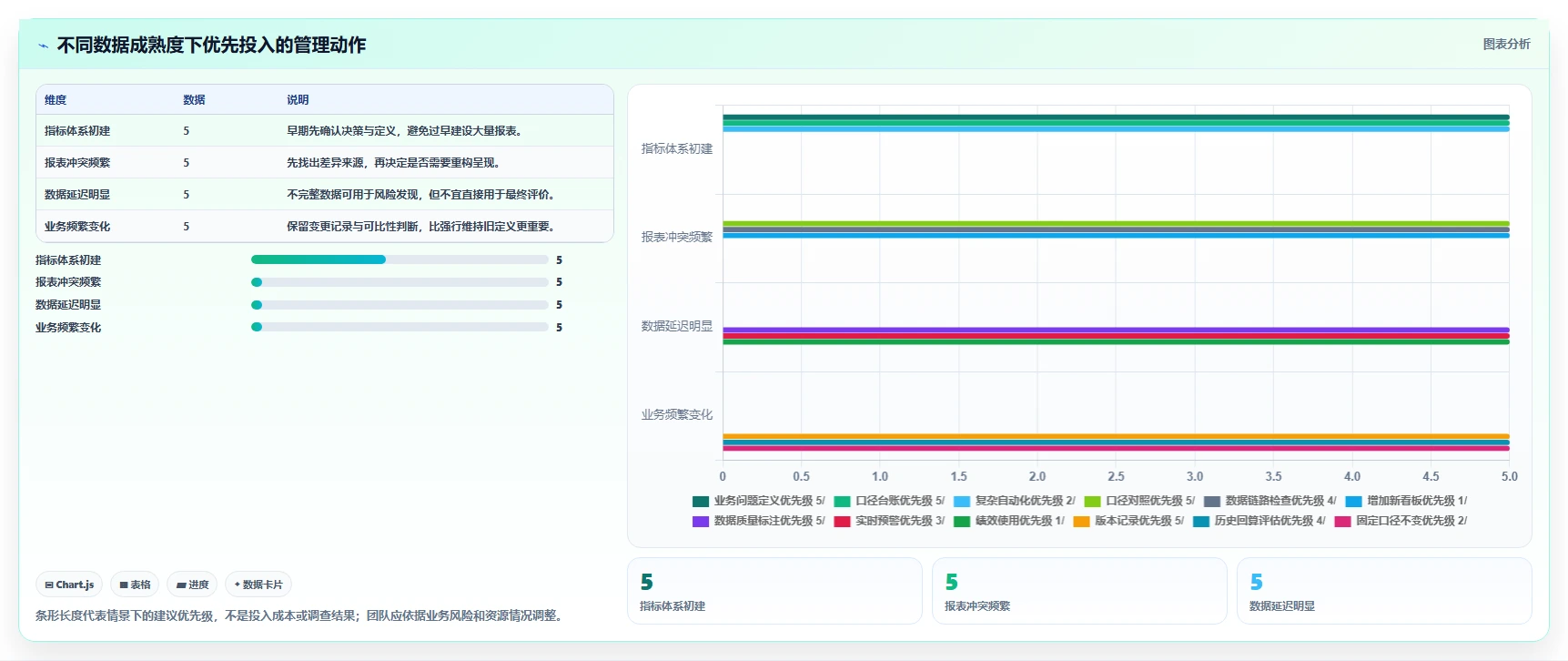Click the 数据卡片 tag chip
Screen dimensions: 1568x661
[x=258, y=585]
